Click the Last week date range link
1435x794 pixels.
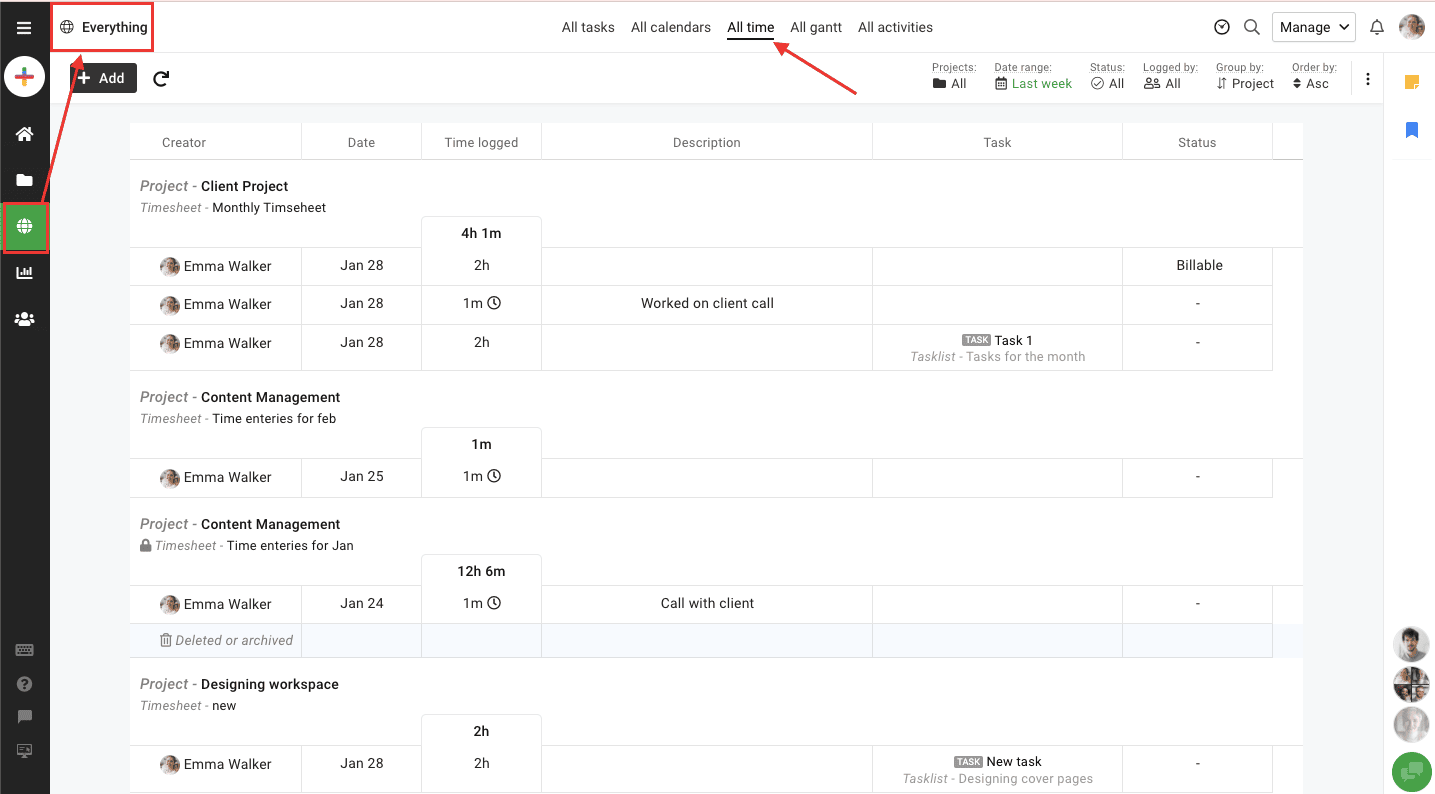point(1041,84)
